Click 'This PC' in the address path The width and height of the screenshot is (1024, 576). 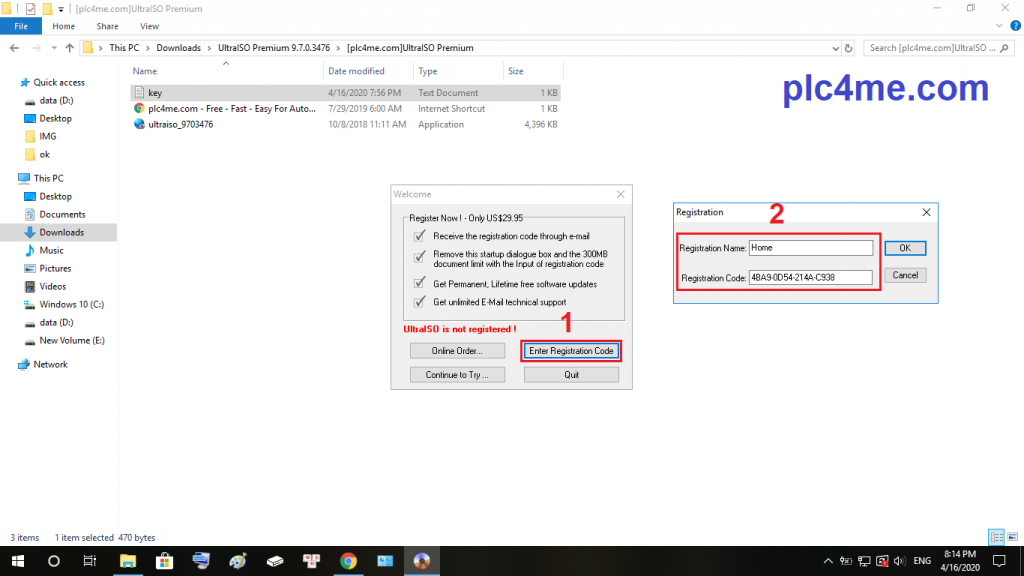tap(124, 48)
